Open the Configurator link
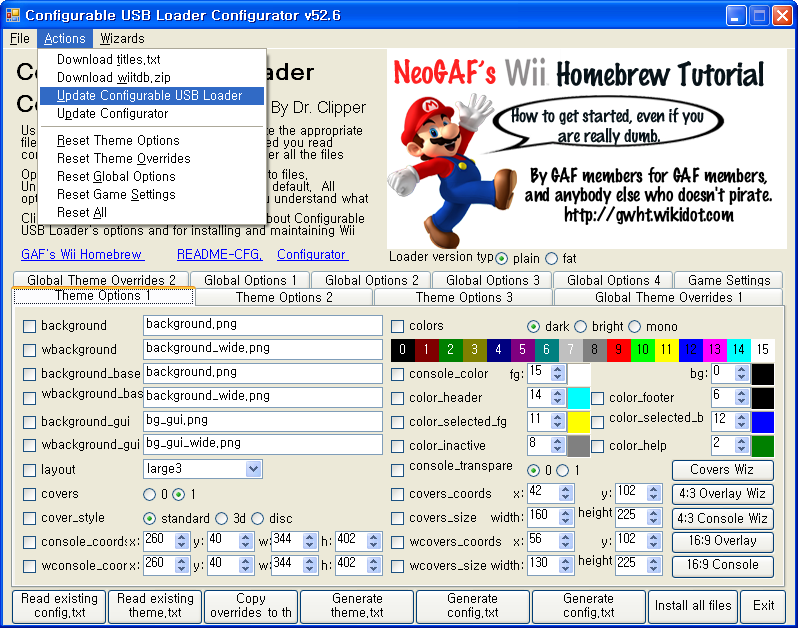 pos(312,254)
